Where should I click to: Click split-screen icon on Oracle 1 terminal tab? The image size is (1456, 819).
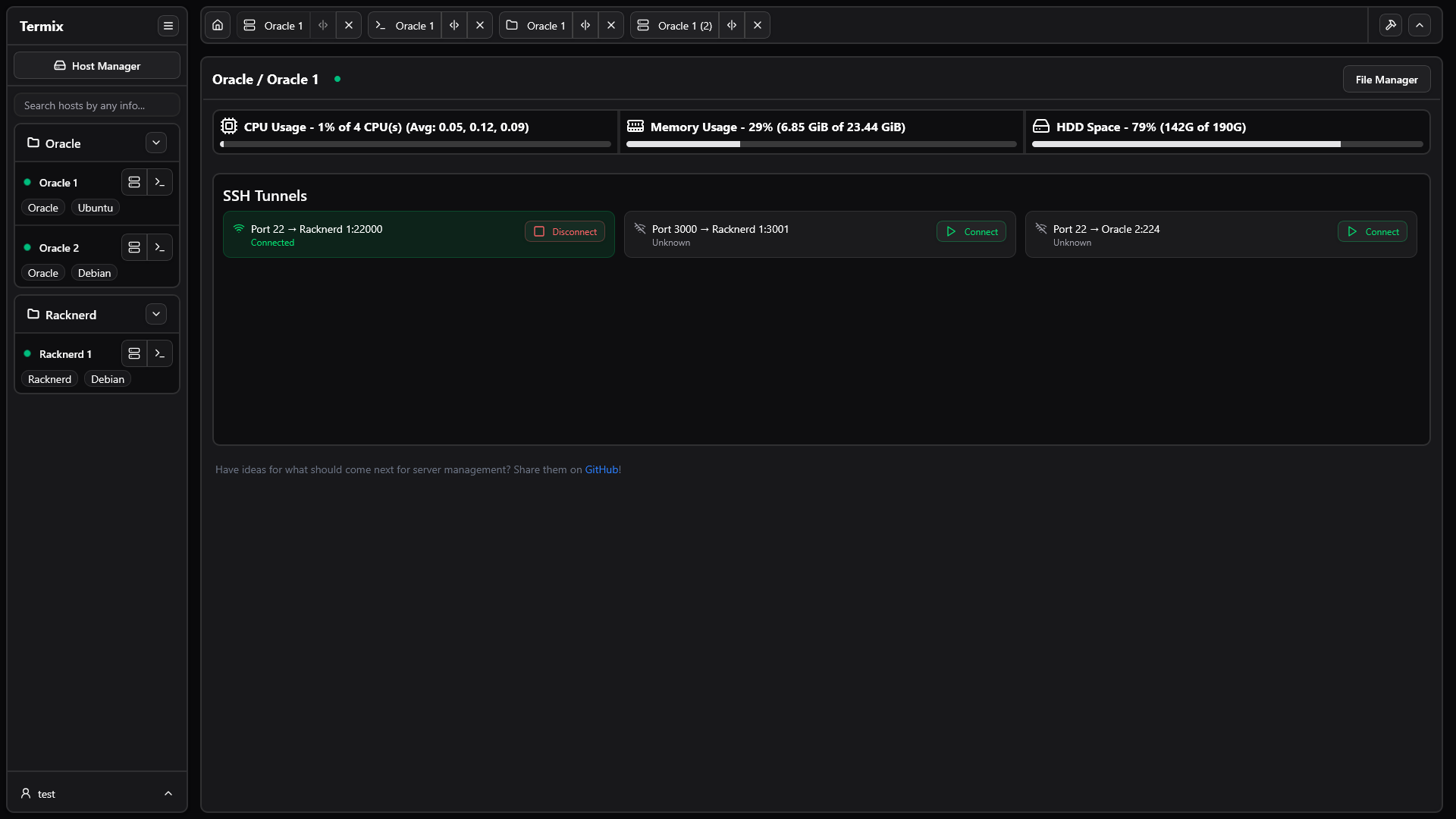tap(454, 25)
